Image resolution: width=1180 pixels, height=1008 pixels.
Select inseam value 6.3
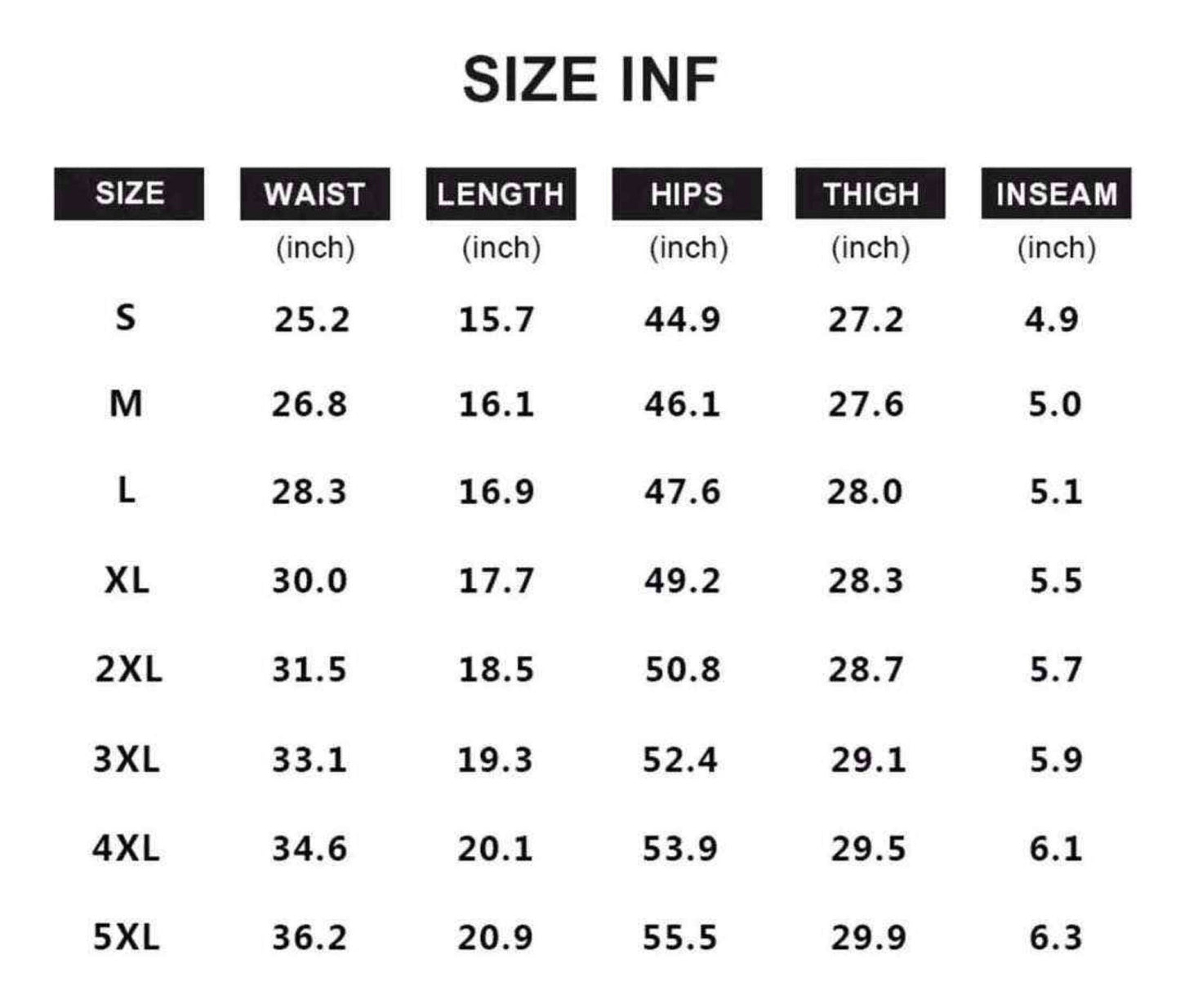[x=1056, y=938]
